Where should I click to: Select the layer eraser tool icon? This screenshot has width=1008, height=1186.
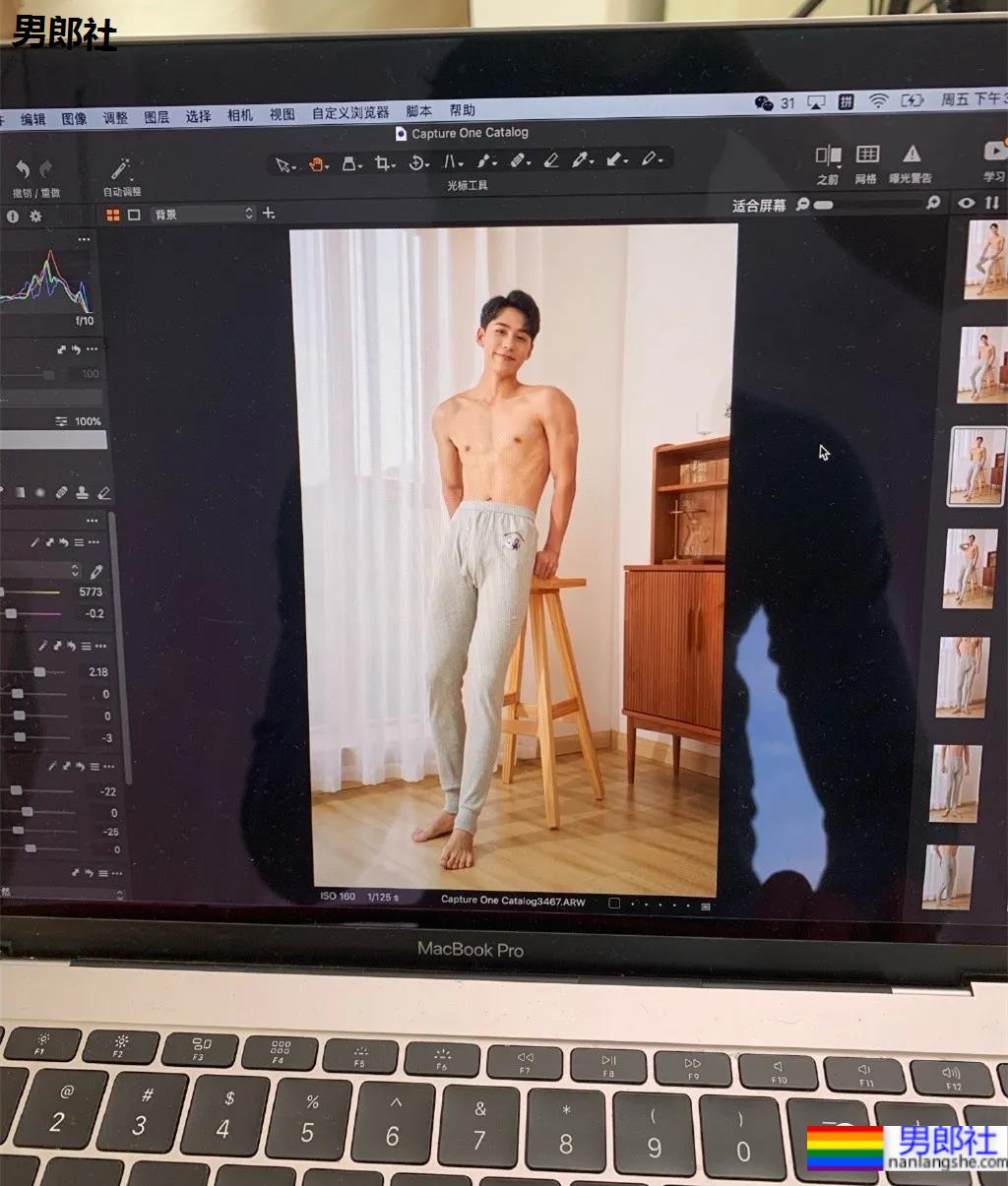[550, 159]
